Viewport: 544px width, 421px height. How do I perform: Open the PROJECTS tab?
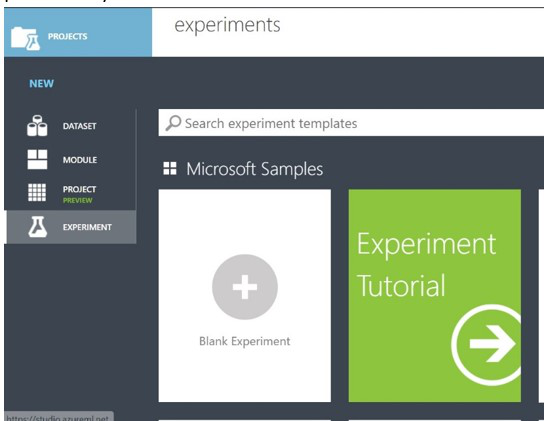(x=78, y=32)
